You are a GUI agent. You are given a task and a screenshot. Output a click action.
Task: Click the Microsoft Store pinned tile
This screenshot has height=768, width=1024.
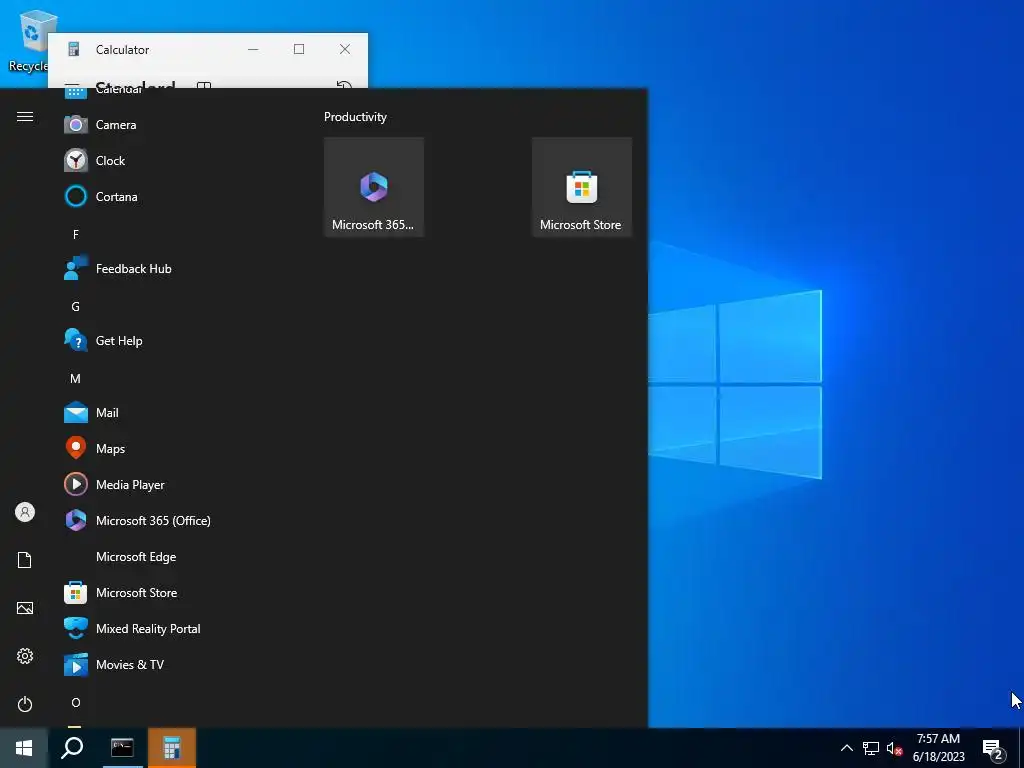click(582, 187)
